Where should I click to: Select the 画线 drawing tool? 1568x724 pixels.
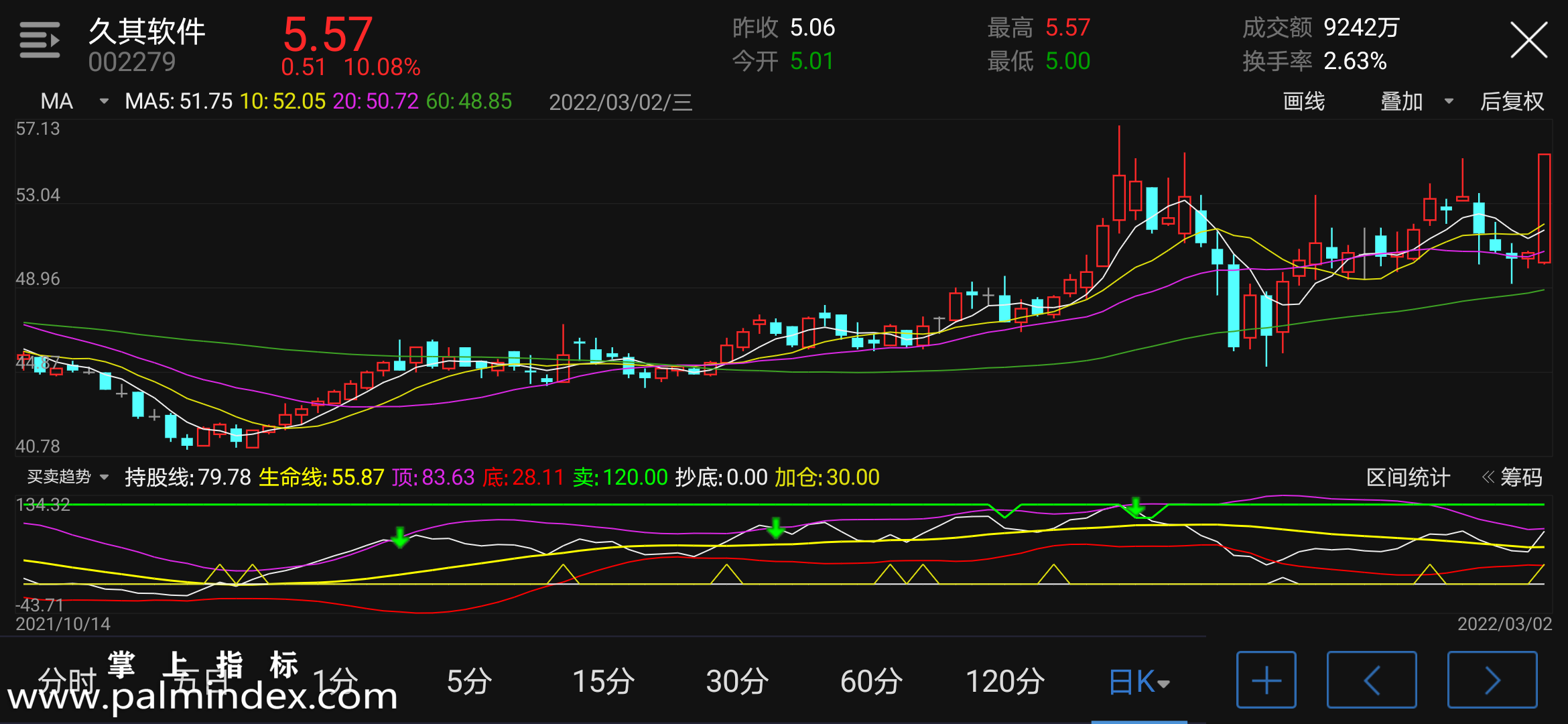click(x=1303, y=101)
